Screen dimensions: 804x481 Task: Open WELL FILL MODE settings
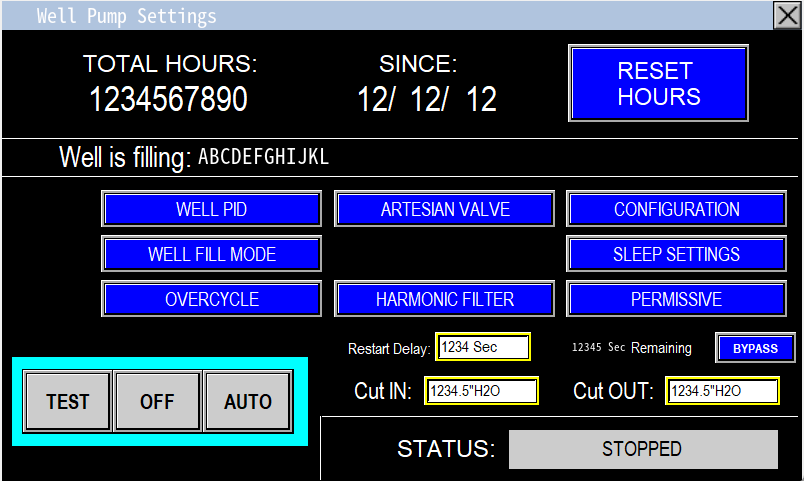click(x=211, y=254)
